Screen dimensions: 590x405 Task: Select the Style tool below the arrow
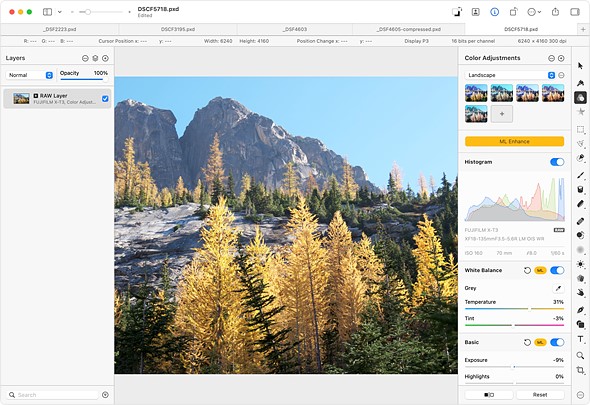[580, 82]
